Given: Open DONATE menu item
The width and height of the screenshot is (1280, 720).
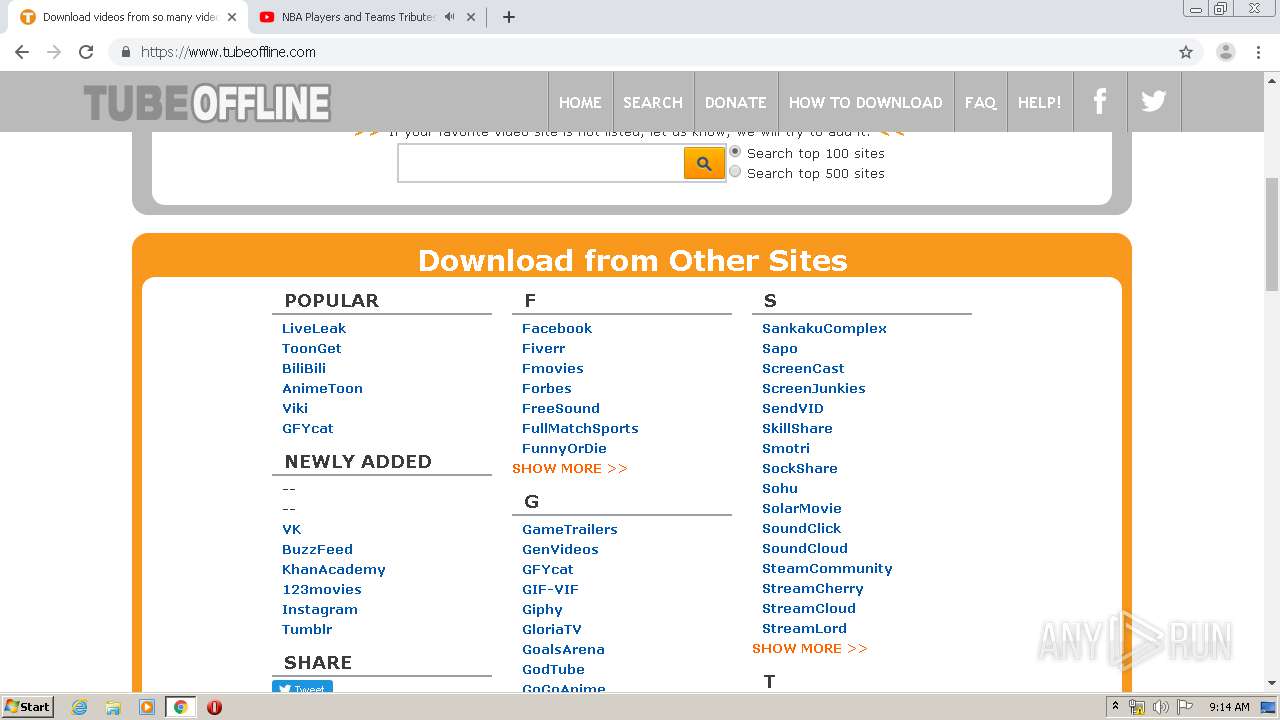Looking at the screenshot, I should click(x=735, y=102).
